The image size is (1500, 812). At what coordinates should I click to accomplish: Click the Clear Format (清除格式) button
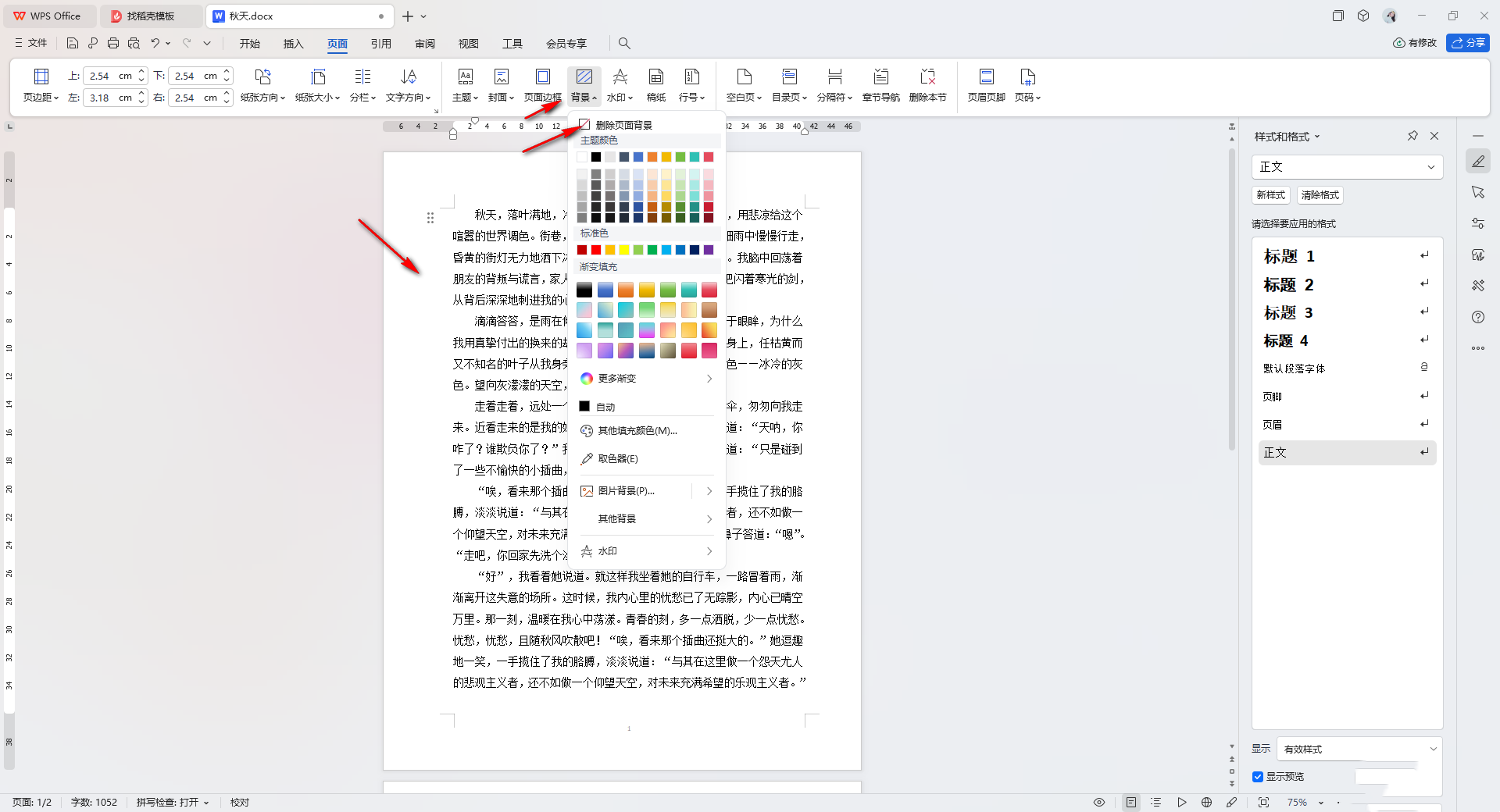pyautogui.click(x=1320, y=195)
